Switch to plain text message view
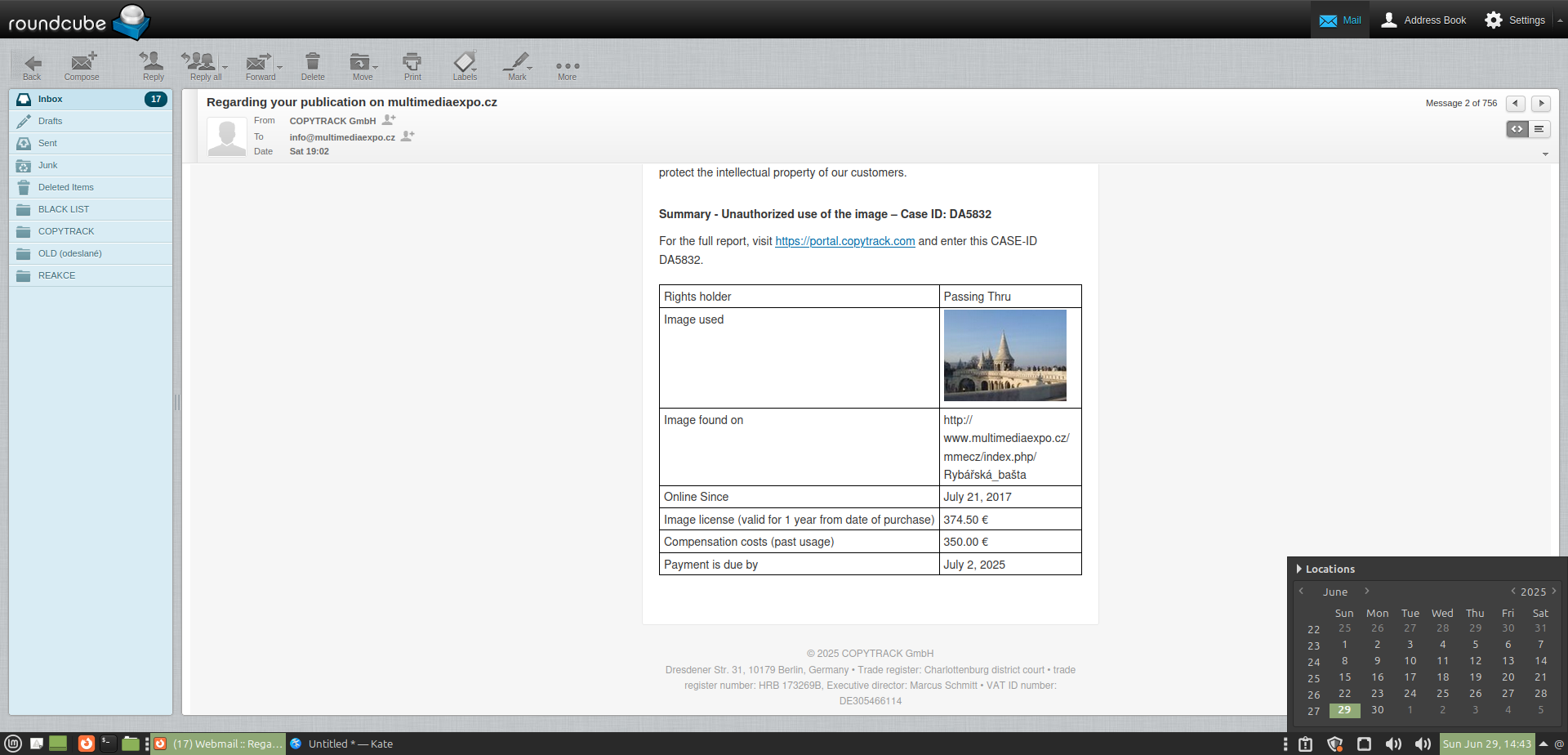Image resolution: width=1568 pixels, height=755 pixels. [1539, 129]
